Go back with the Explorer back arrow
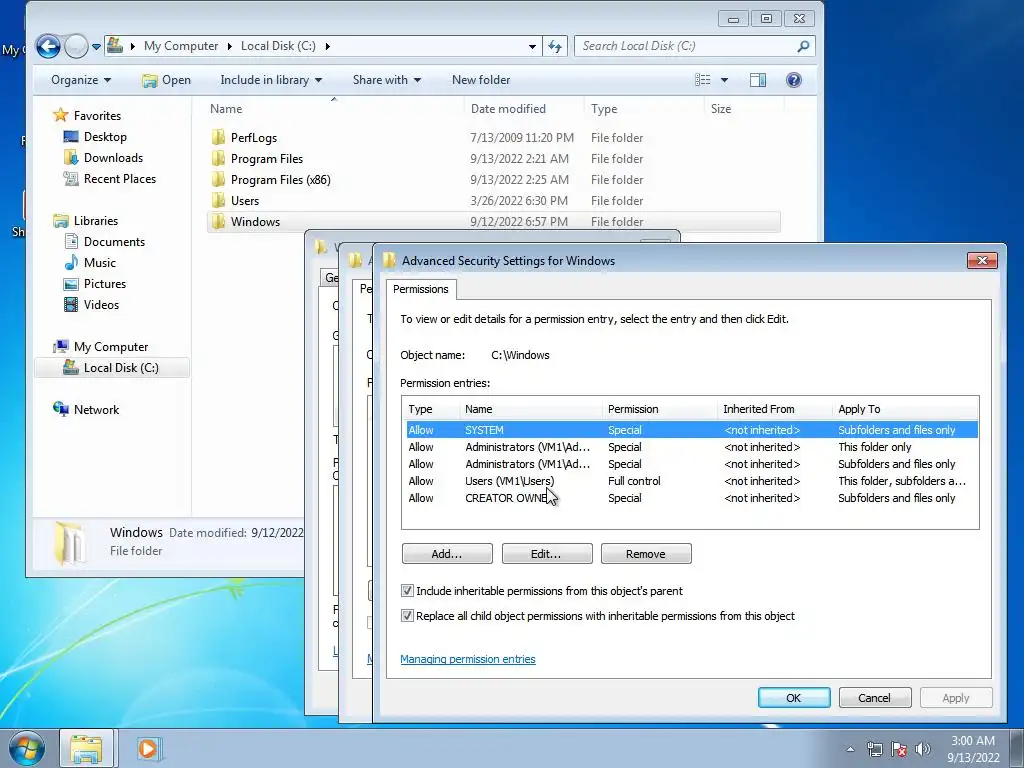Screen dimensions: 1024x768 48,46
